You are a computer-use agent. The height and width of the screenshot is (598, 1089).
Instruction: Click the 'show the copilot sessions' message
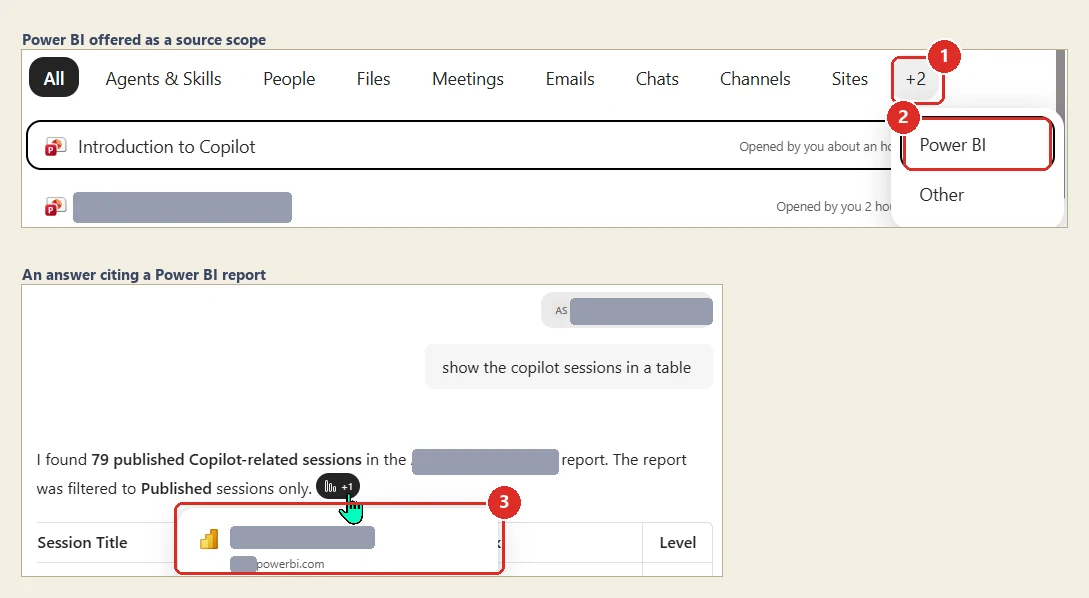(x=567, y=367)
